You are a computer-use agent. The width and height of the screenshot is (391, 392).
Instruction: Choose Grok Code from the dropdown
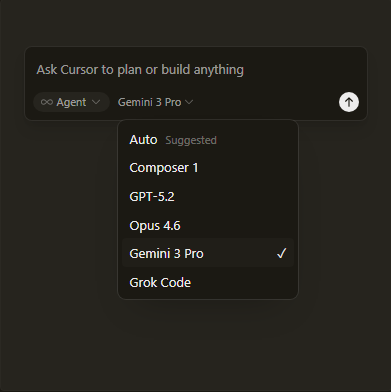click(208, 282)
